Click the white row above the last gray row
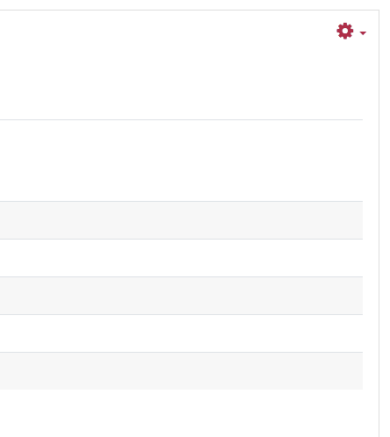The height and width of the screenshot is (437, 390). click(181, 333)
